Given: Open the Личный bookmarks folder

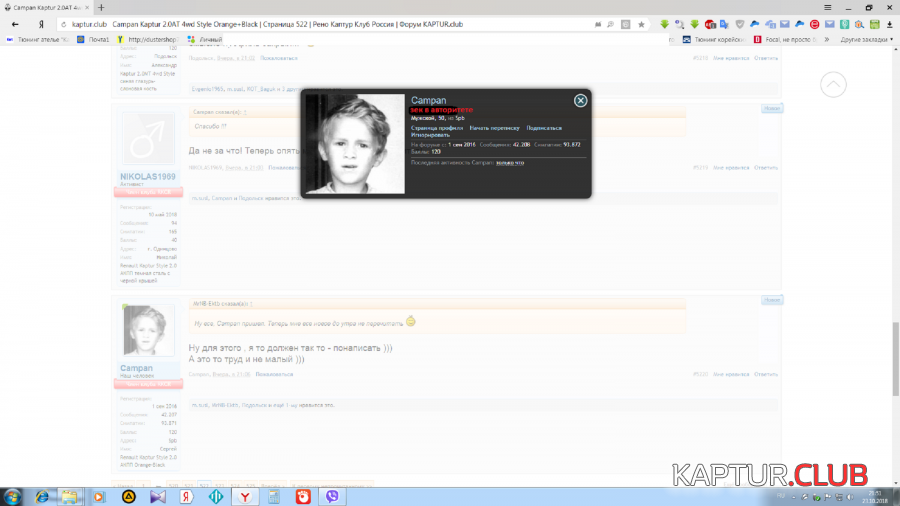Looking at the screenshot, I should pos(205,40).
